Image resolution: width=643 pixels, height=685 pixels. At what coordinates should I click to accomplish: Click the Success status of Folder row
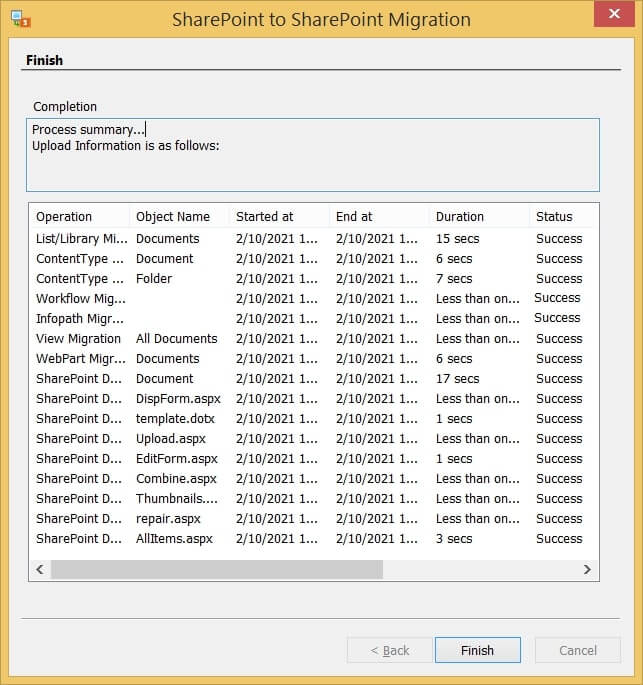click(x=559, y=279)
